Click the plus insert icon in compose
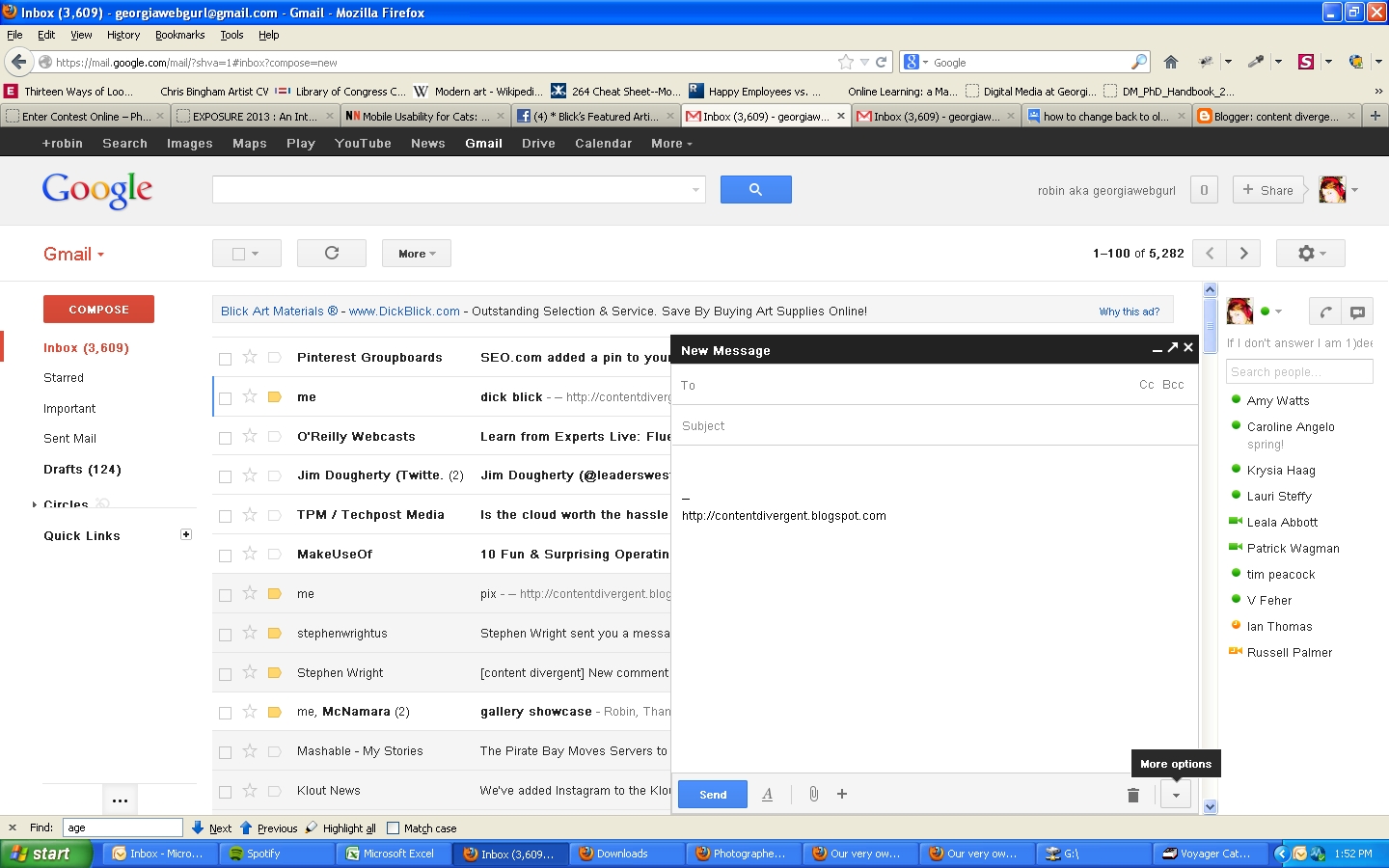This screenshot has height=868, width=1389. [x=842, y=794]
